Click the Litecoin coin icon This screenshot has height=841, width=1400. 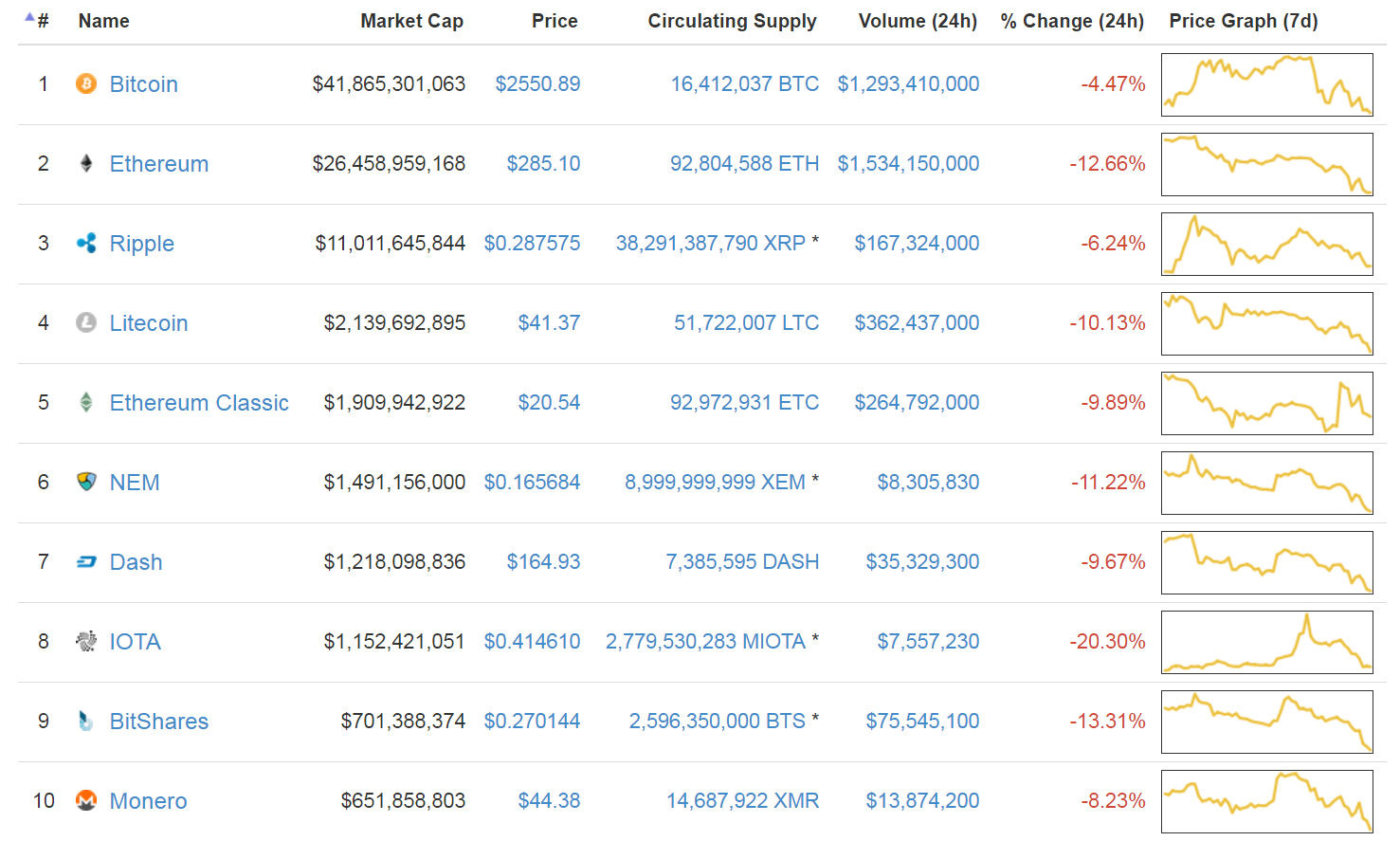86,323
